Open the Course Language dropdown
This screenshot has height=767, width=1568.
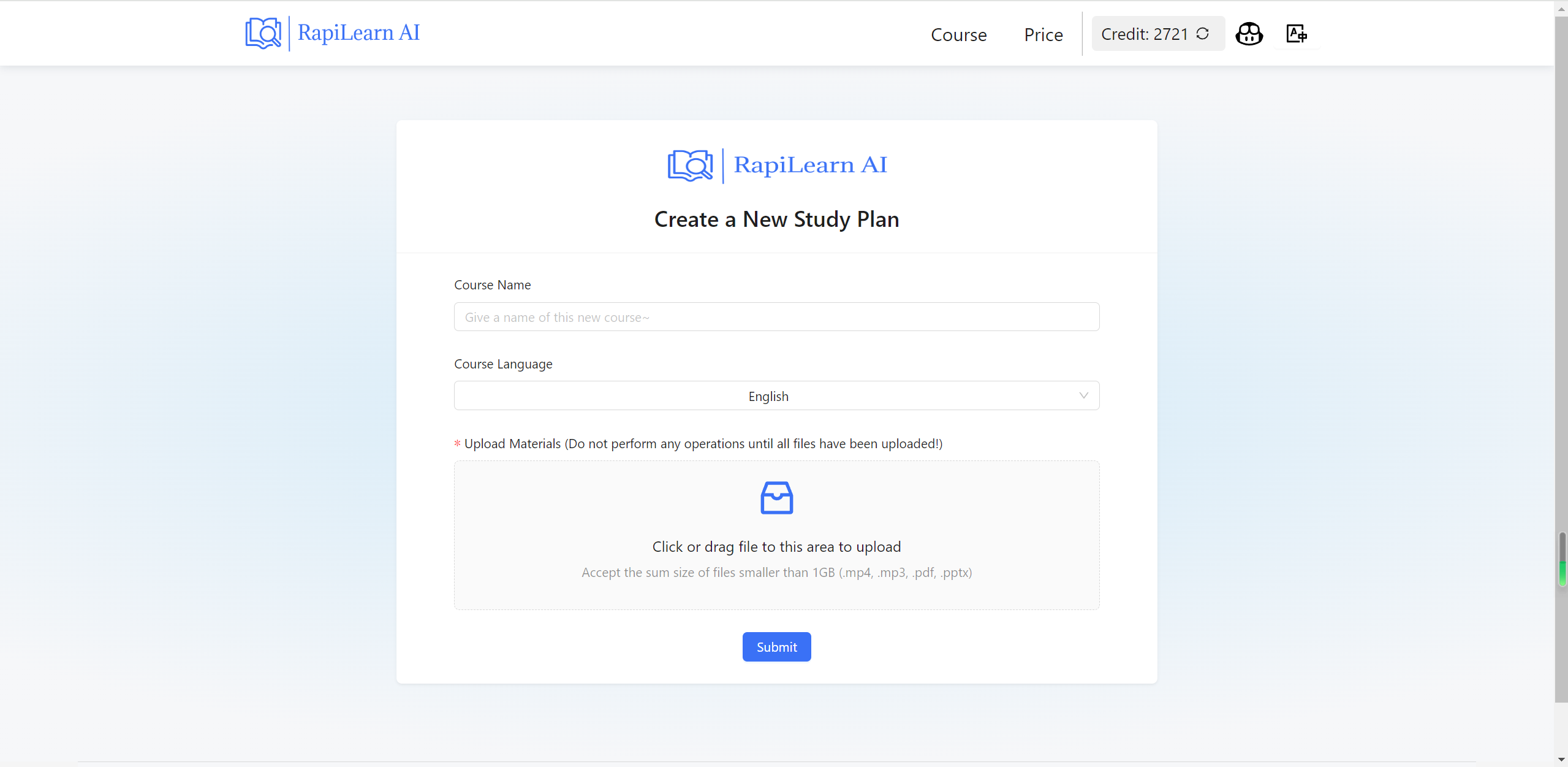coord(776,395)
